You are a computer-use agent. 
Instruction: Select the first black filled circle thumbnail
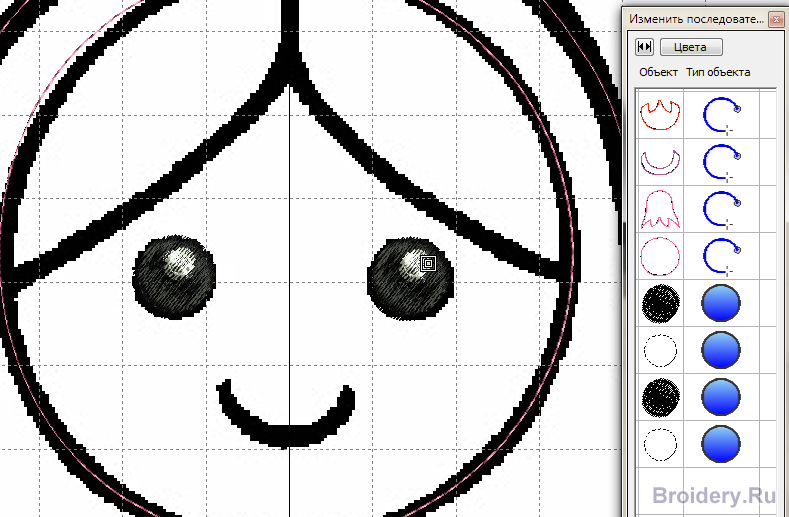point(661,304)
